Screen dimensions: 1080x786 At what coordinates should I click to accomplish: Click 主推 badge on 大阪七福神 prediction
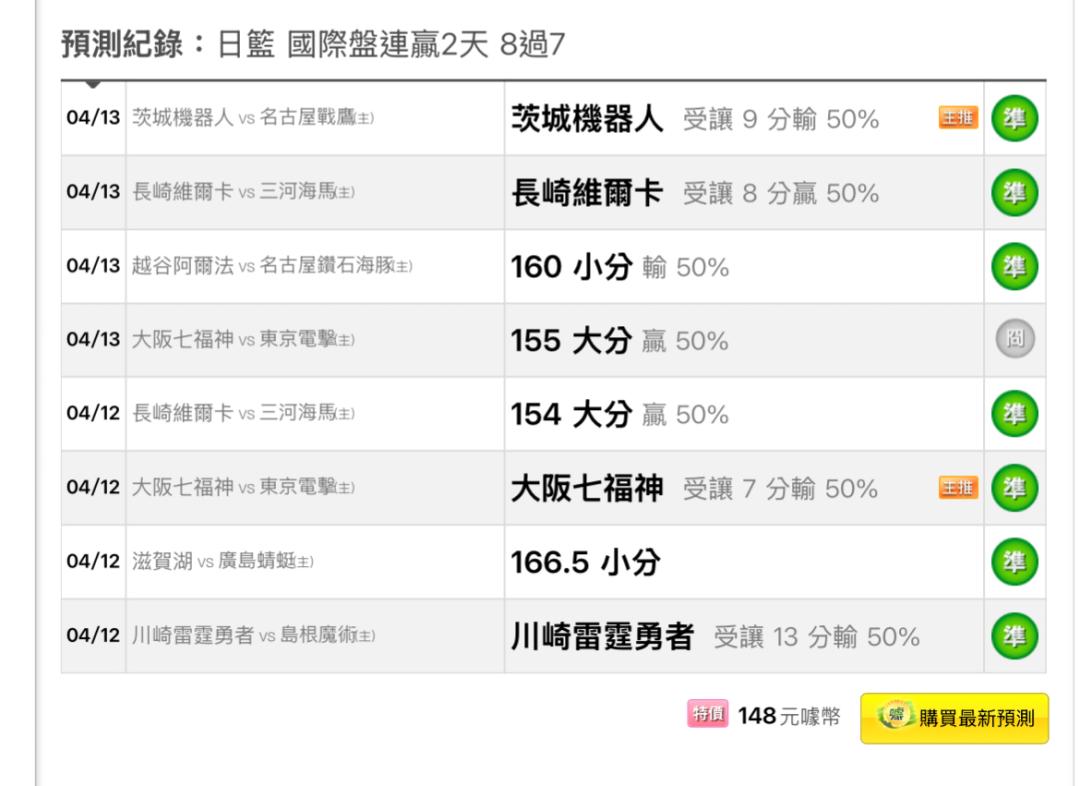click(x=958, y=488)
